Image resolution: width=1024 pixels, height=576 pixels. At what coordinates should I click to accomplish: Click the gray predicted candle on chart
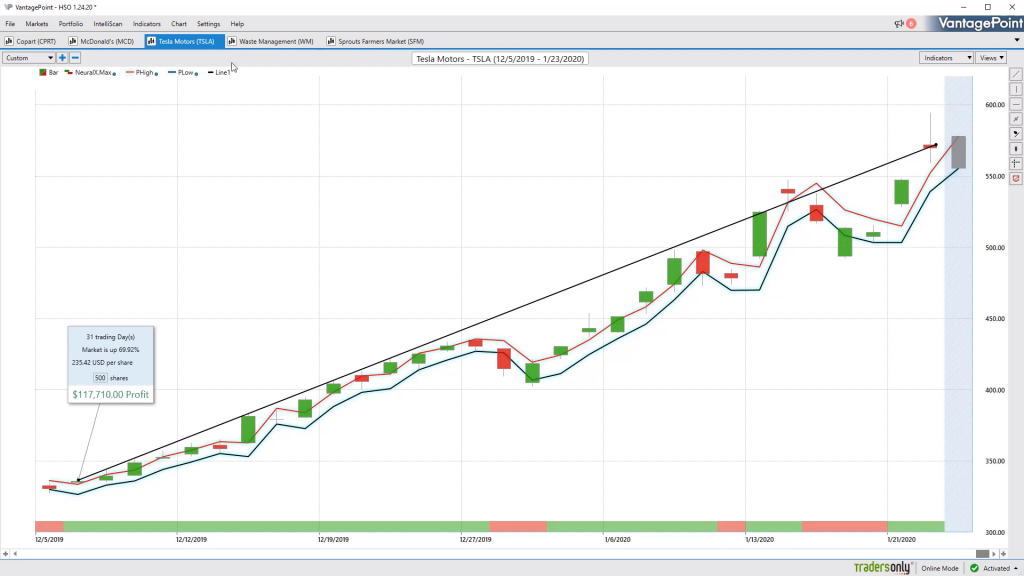point(958,152)
